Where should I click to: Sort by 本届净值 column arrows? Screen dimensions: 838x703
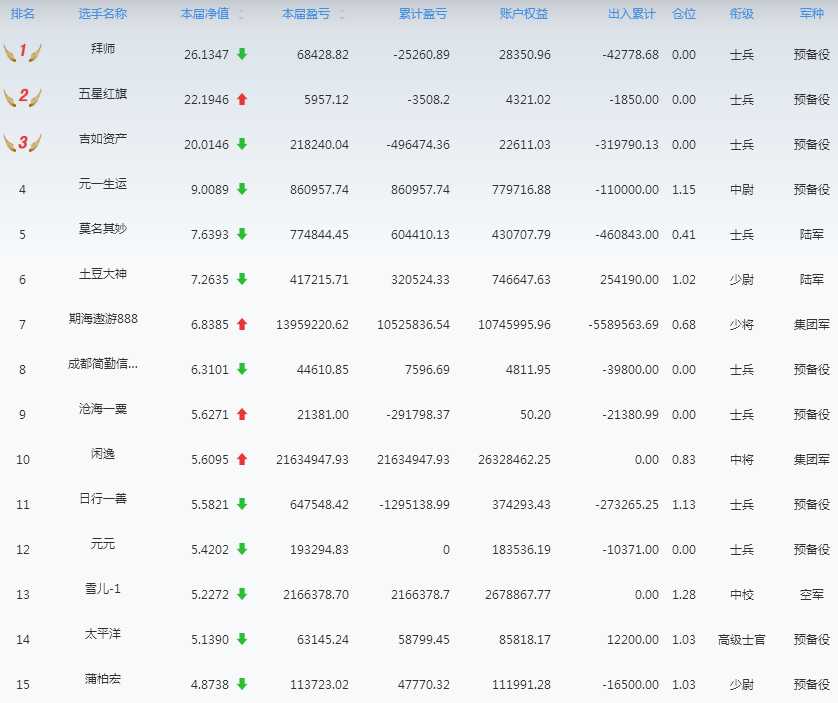pyautogui.click(x=241, y=14)
